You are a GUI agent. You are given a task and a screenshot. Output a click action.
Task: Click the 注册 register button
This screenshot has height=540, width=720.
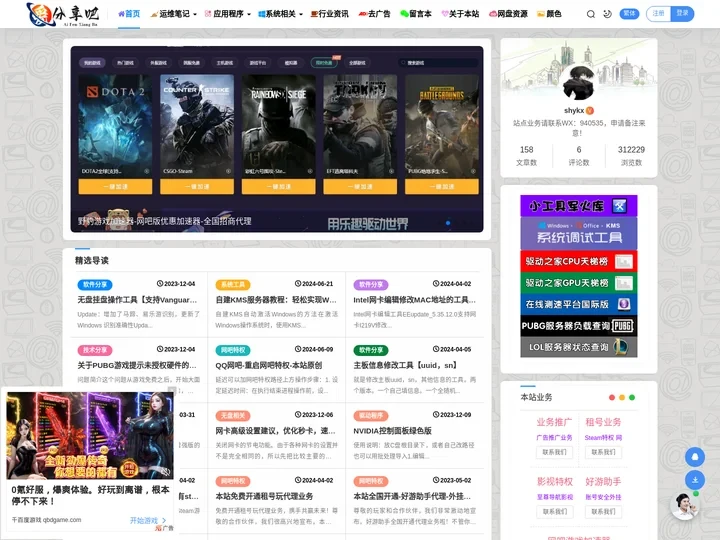[658, 14]
